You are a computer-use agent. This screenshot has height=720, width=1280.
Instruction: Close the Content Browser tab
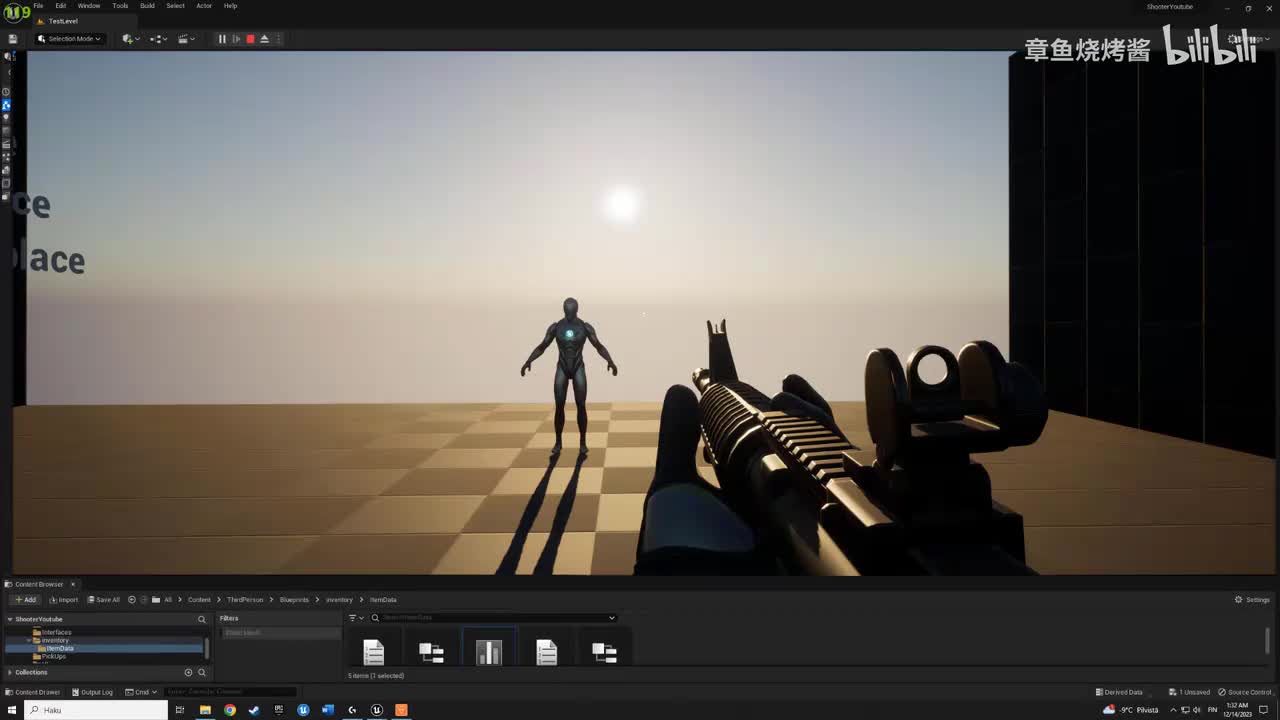(x=72, y=584)
